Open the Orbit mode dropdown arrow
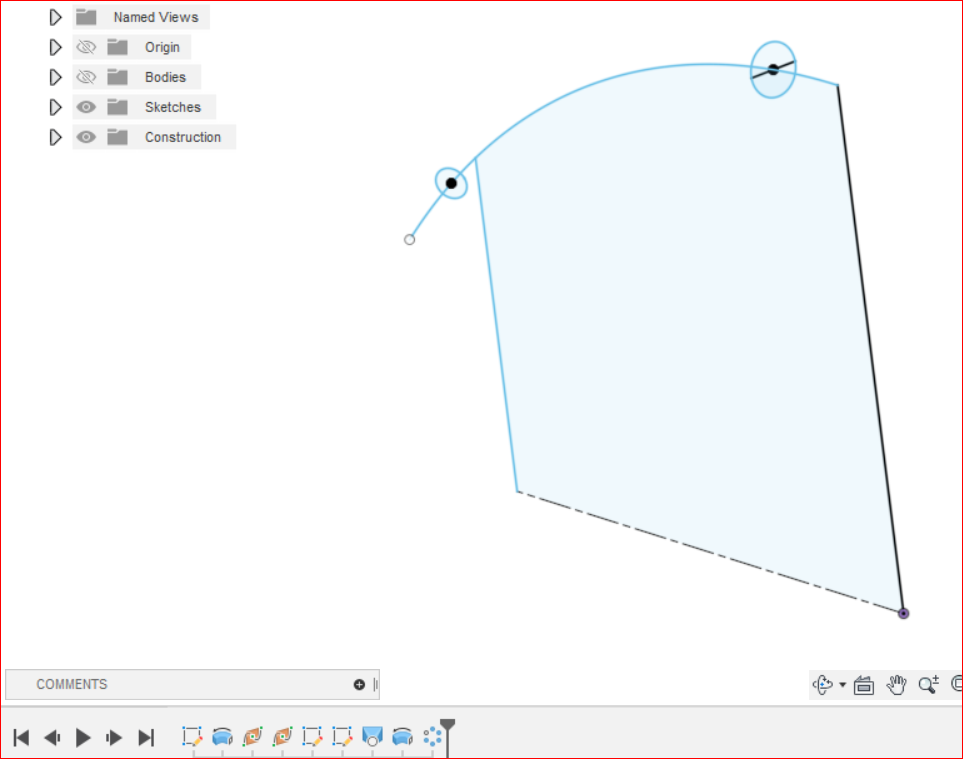Viewport: 963px width, 759px height. 842,685
